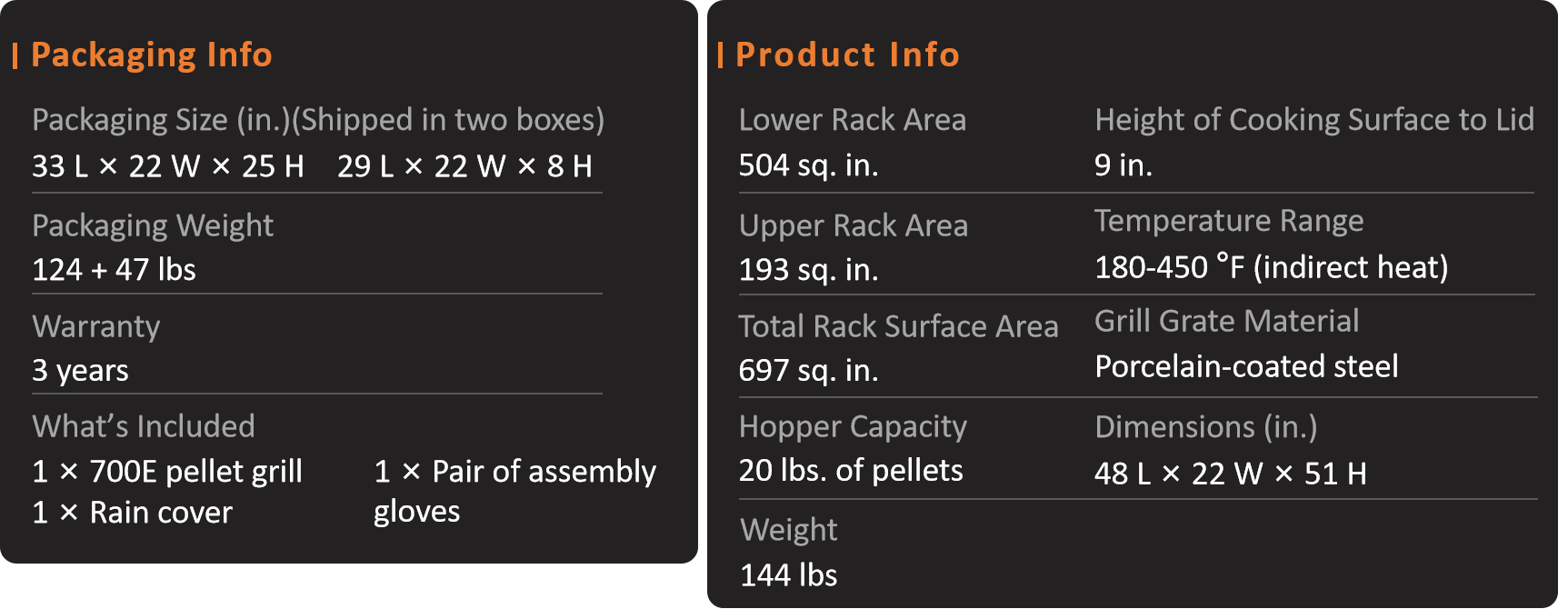Click the Dimensions 48 L × 22 W × 51 H value
This screenshot has width=1568, height=609.
coord(1230,474)
